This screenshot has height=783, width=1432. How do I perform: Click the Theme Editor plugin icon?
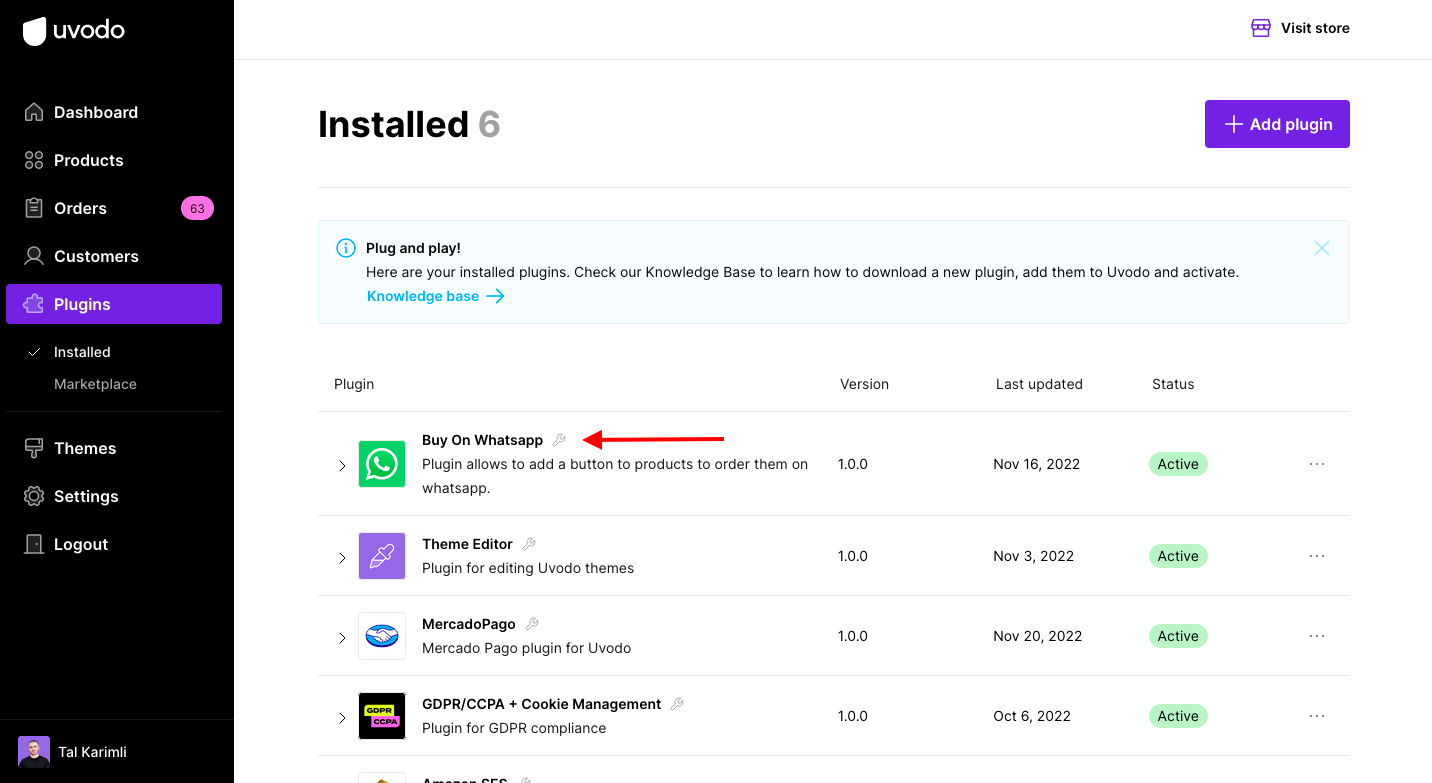tap(382, 556)
